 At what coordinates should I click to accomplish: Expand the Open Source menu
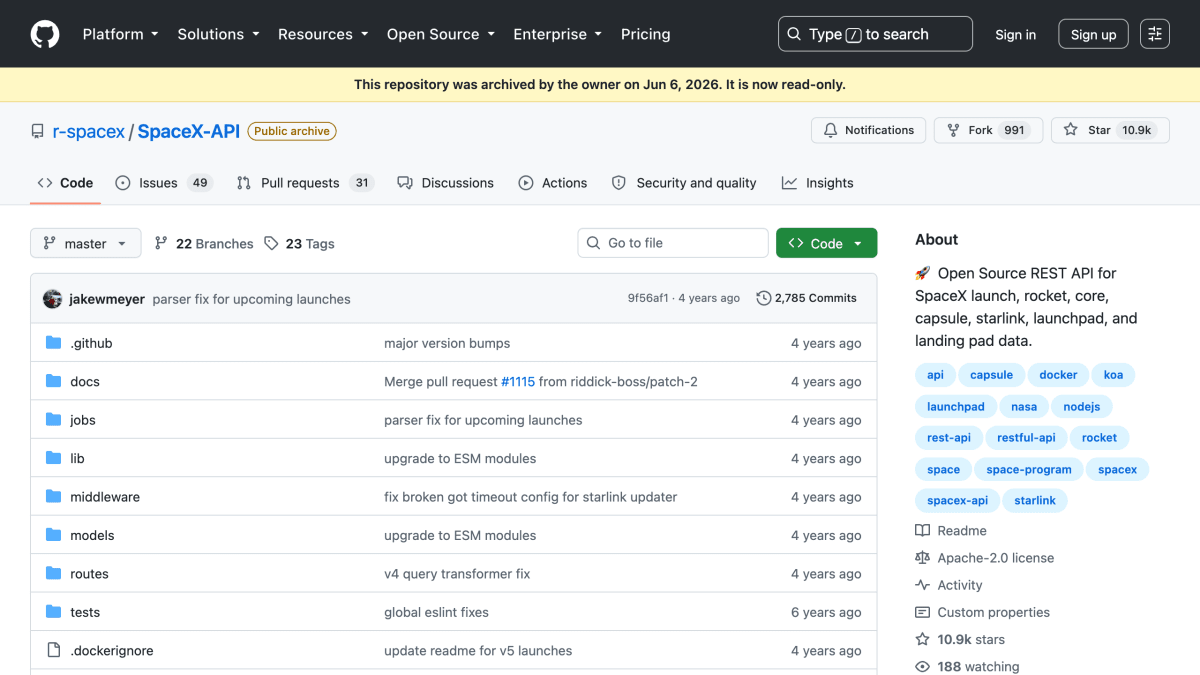point(441,34)
